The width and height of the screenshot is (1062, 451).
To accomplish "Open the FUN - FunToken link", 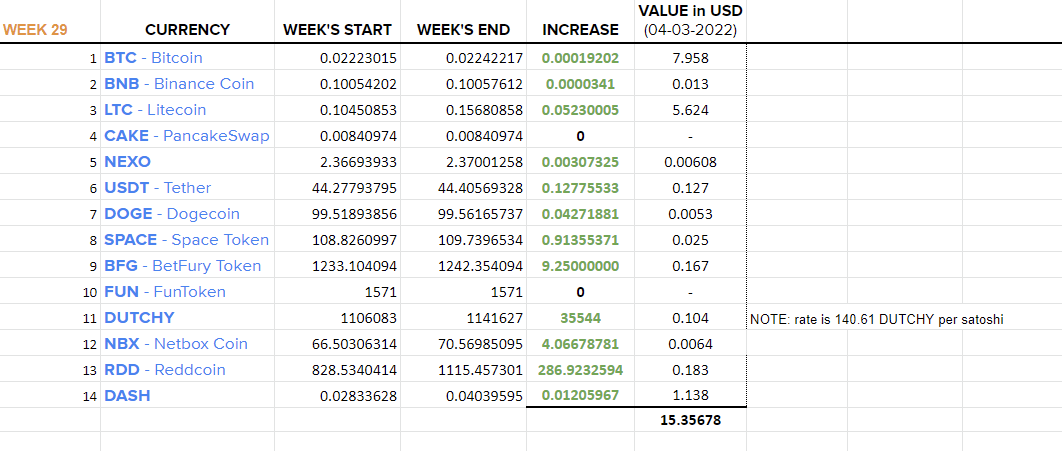I will point(165,292).
